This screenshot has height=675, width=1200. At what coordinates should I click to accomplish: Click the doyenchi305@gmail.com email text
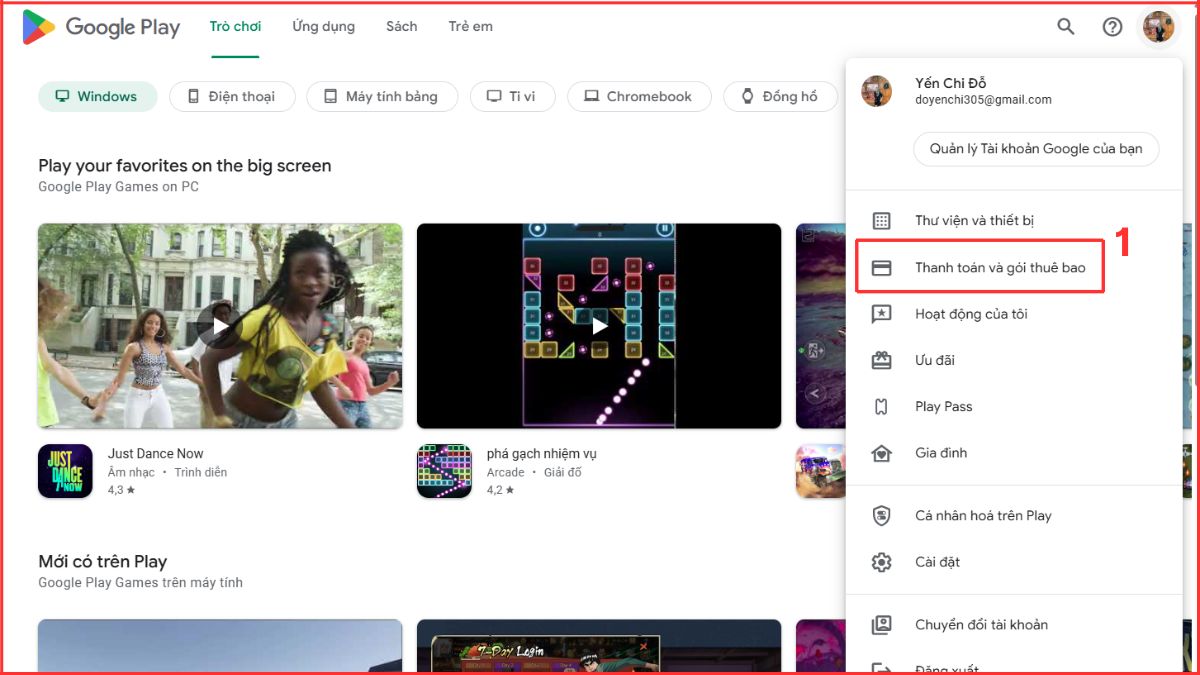[x=983, y=100]
